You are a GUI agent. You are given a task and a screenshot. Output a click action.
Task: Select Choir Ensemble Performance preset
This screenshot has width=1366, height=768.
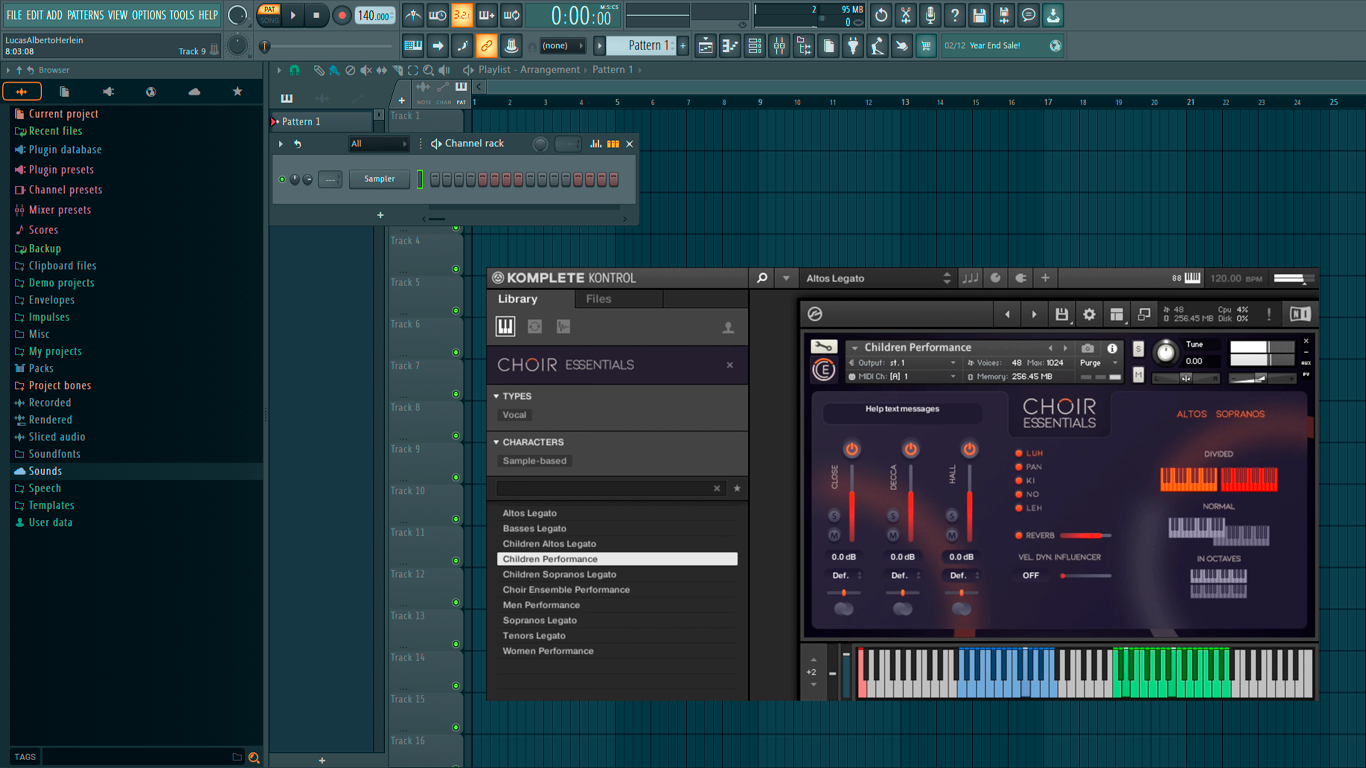(617, 590)
